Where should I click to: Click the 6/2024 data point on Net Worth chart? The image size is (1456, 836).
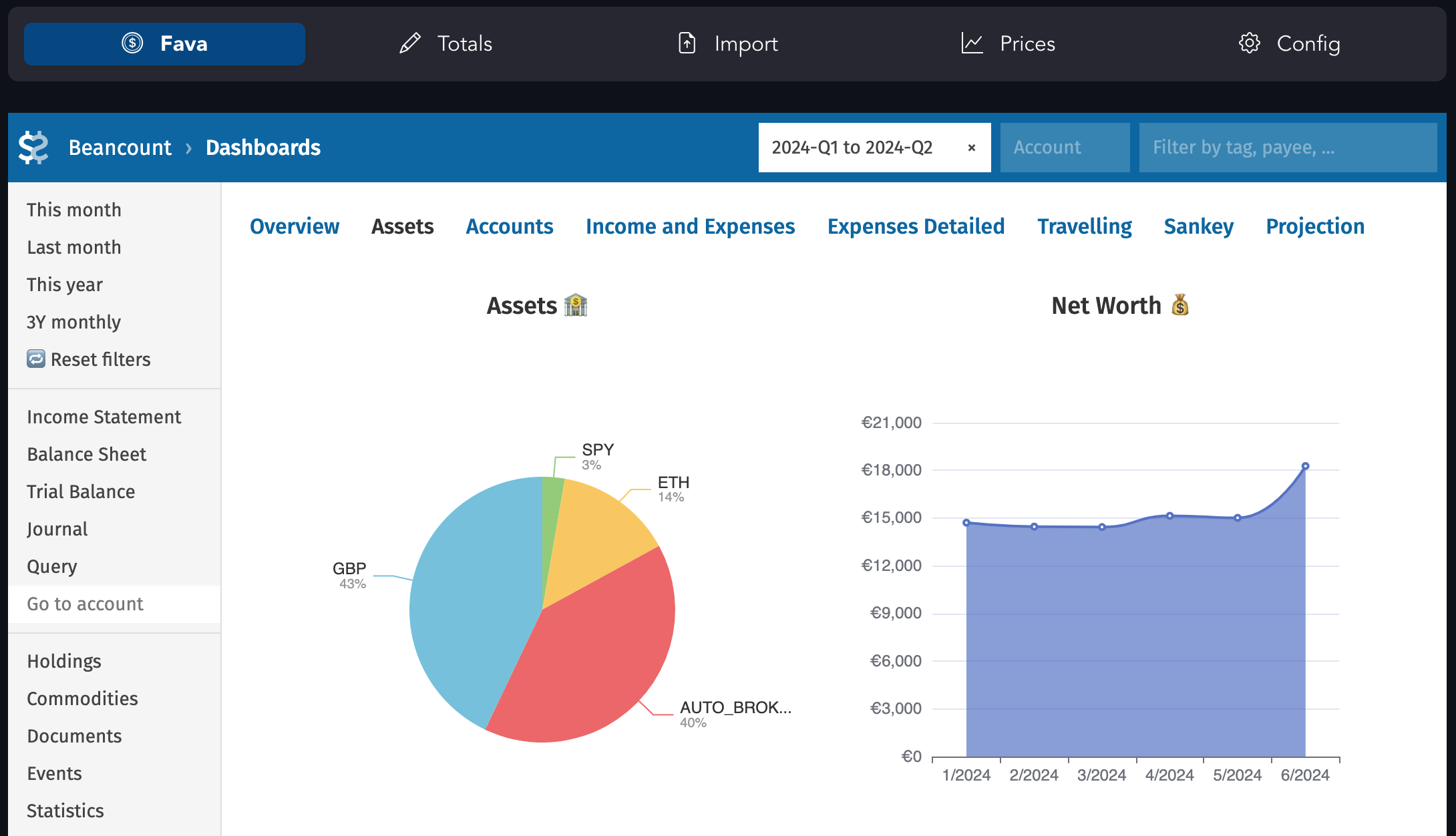point(1305,466)
